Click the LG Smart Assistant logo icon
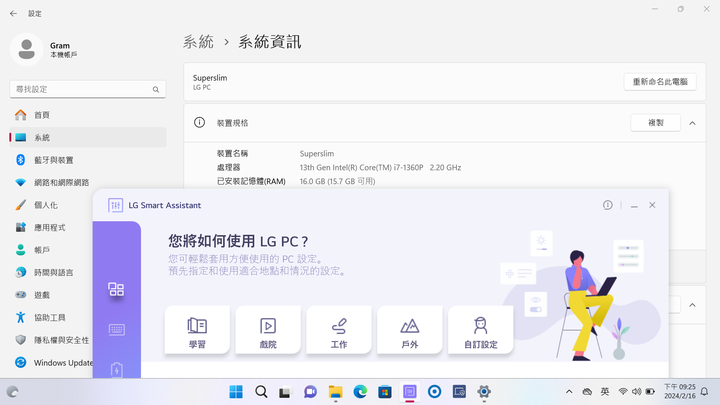720x405 pixels. coord(115,205)
